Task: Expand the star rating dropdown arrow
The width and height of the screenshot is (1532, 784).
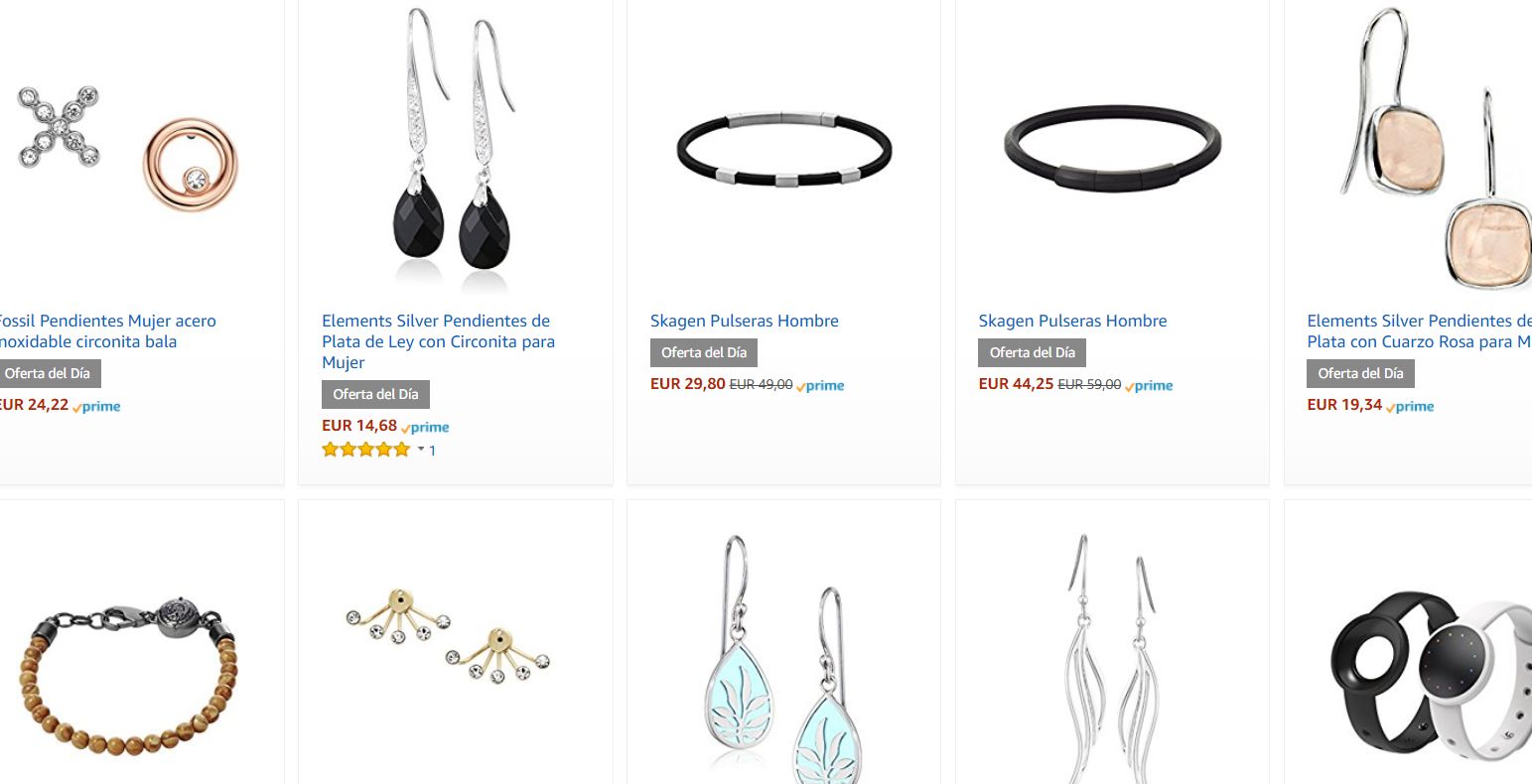Action: 421,450
